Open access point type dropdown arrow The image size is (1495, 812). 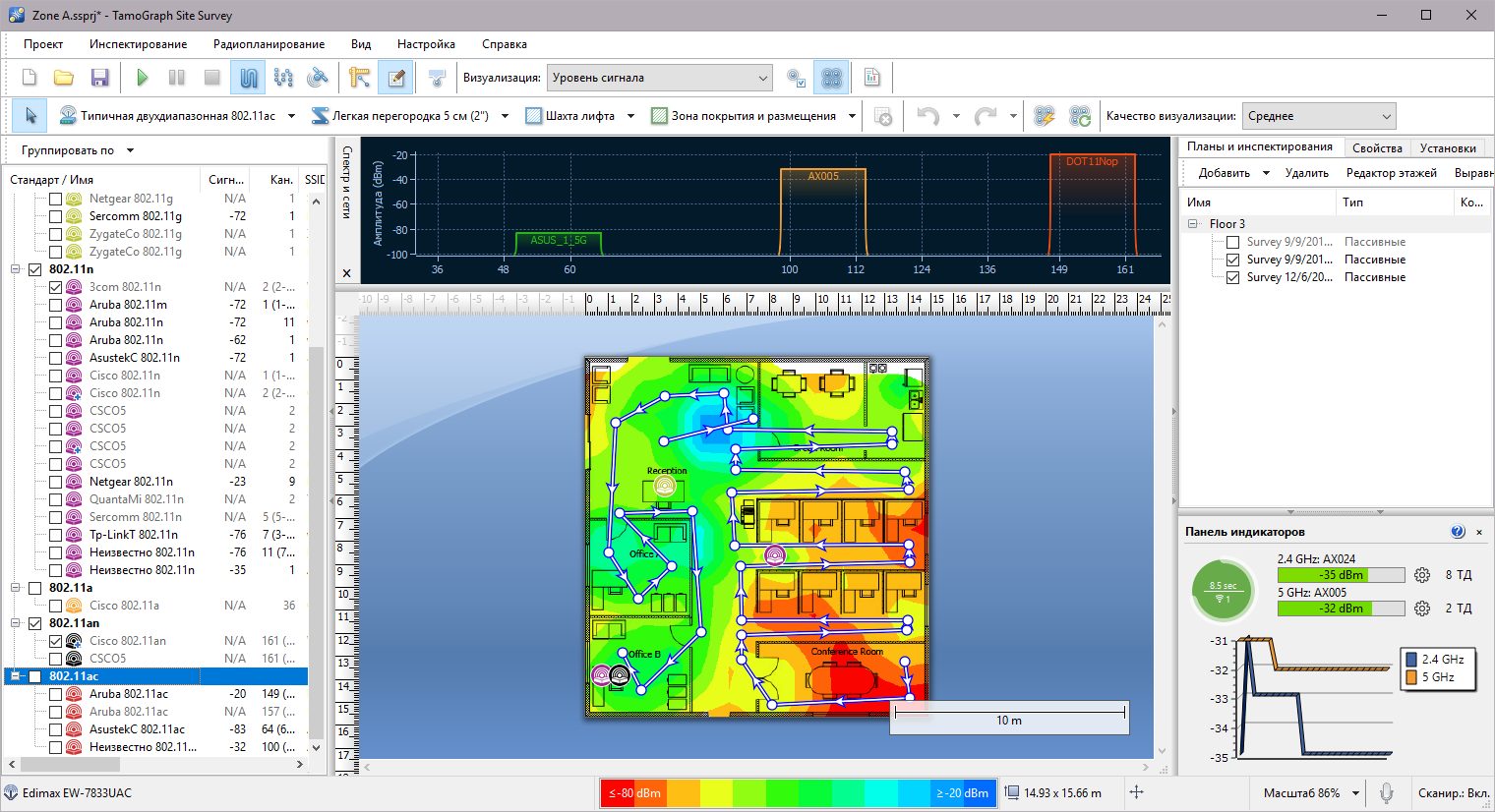pyautogui.click(x=291, y=116)
